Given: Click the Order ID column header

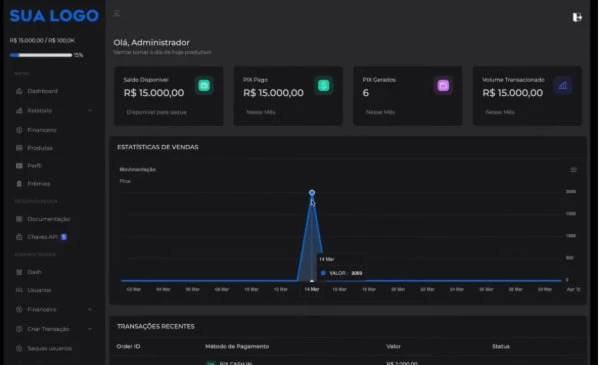Looking at the screenshot, I should pyautogui.click(x=128, y=346).
